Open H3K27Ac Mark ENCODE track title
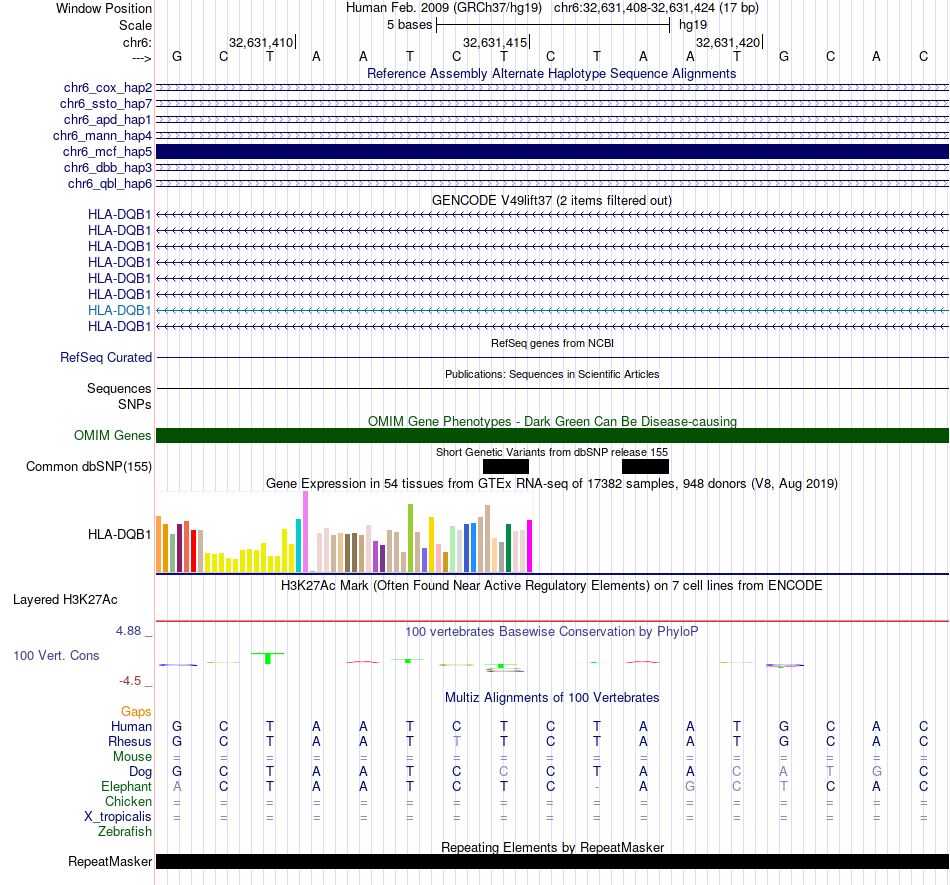 point(551,586)
